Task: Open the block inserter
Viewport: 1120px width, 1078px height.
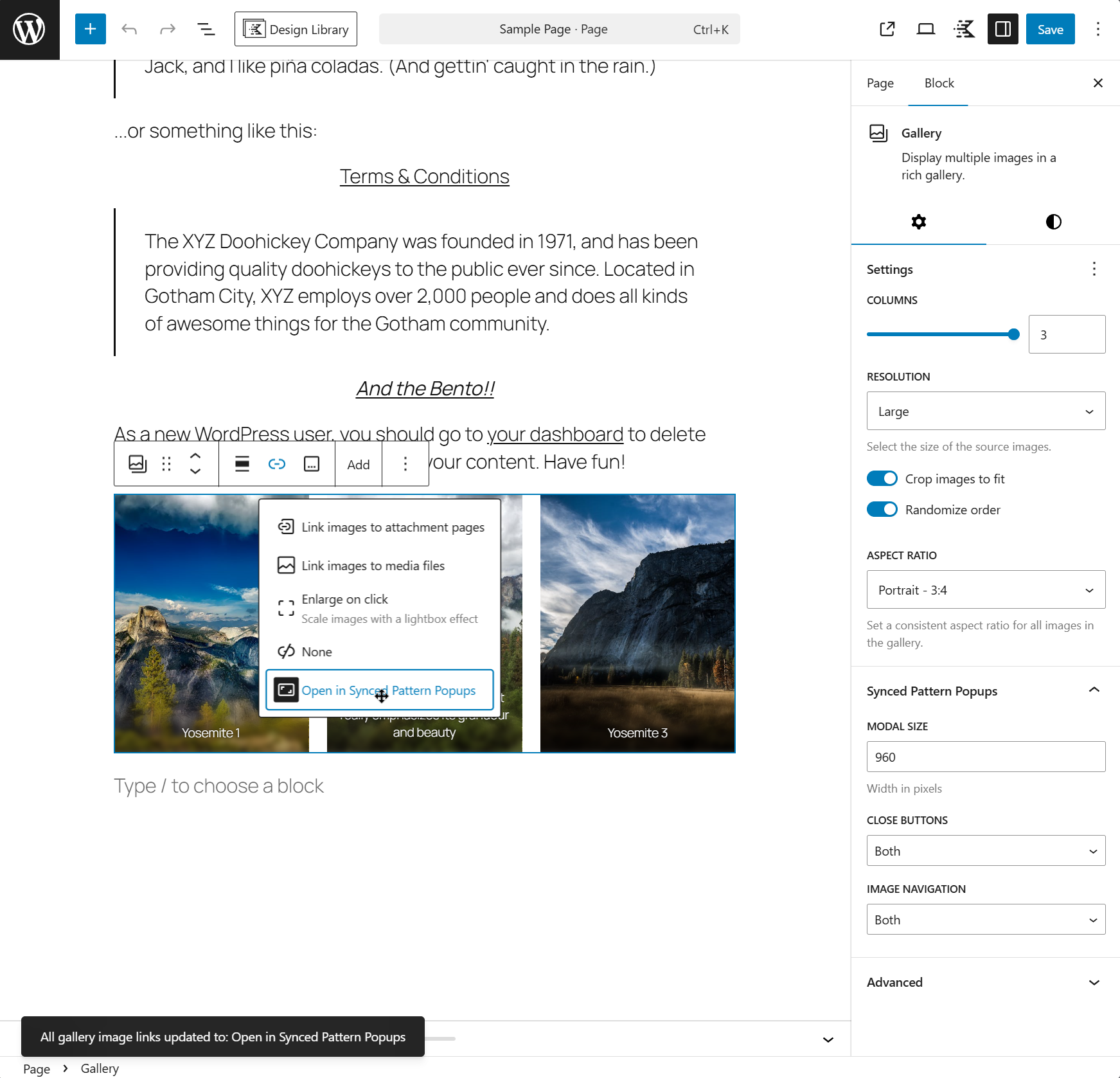Action: click(x=90, y=29)
